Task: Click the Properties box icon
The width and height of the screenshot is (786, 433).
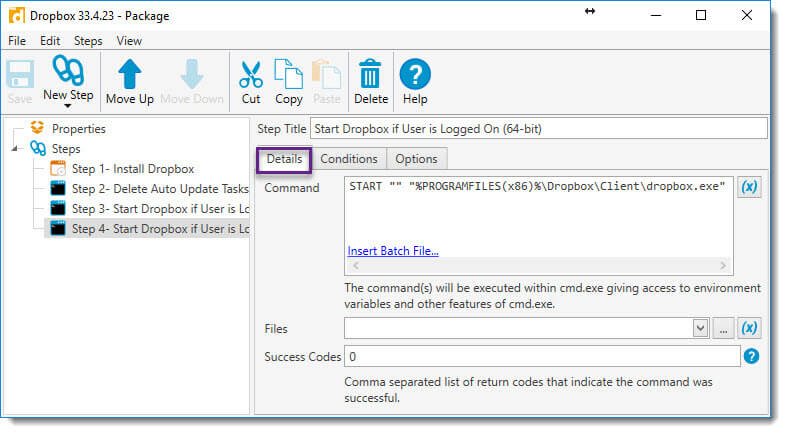Action: pyautogui.click(x=38, y=128)
